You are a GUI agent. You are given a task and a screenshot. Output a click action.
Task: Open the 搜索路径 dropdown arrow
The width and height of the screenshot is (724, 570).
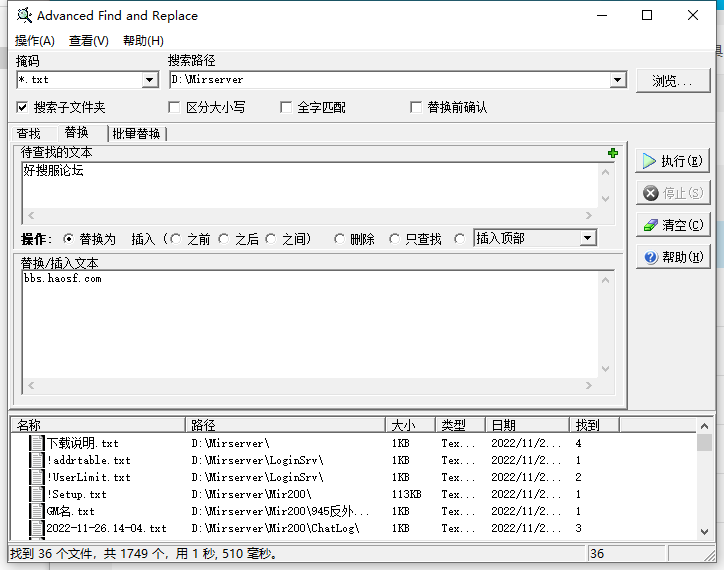point(617,80)
